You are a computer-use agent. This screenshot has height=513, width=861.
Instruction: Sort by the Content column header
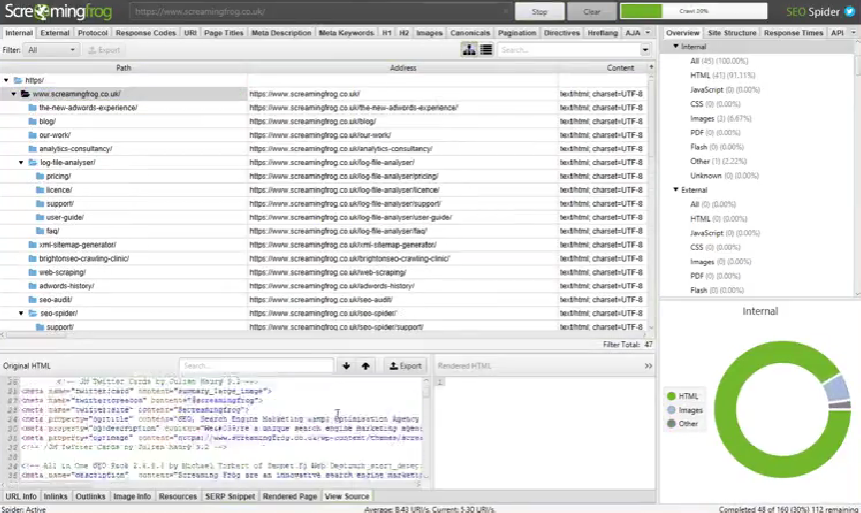620,68
